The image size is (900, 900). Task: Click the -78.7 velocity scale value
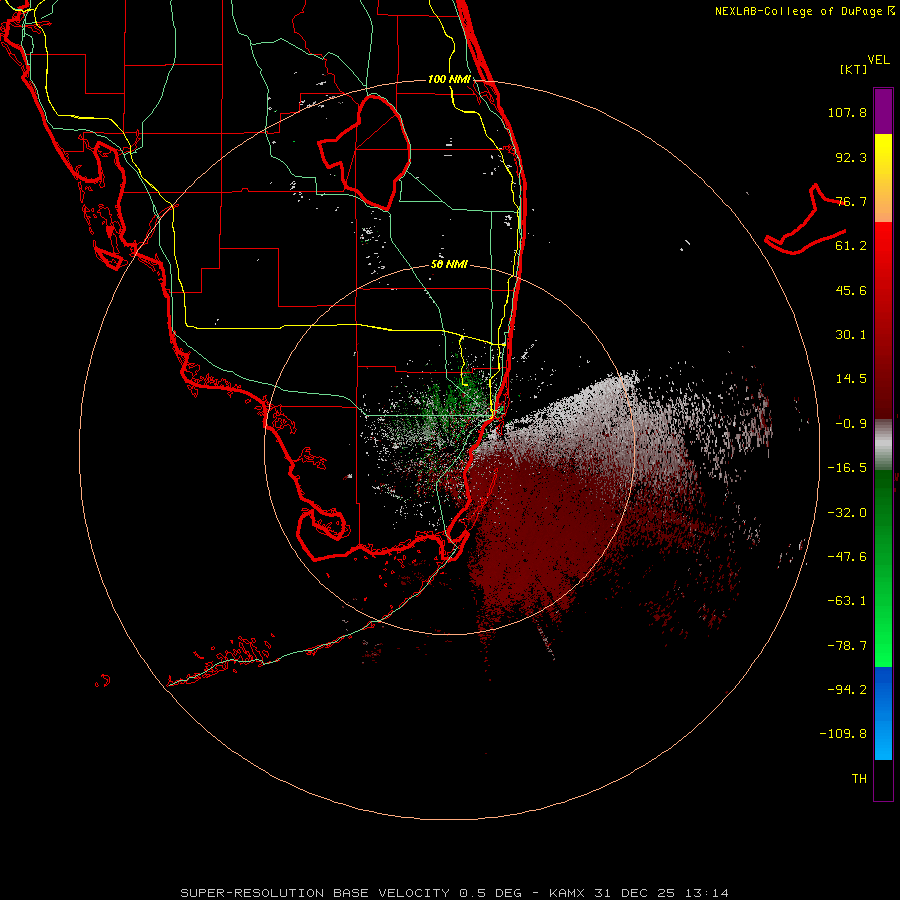847,646
